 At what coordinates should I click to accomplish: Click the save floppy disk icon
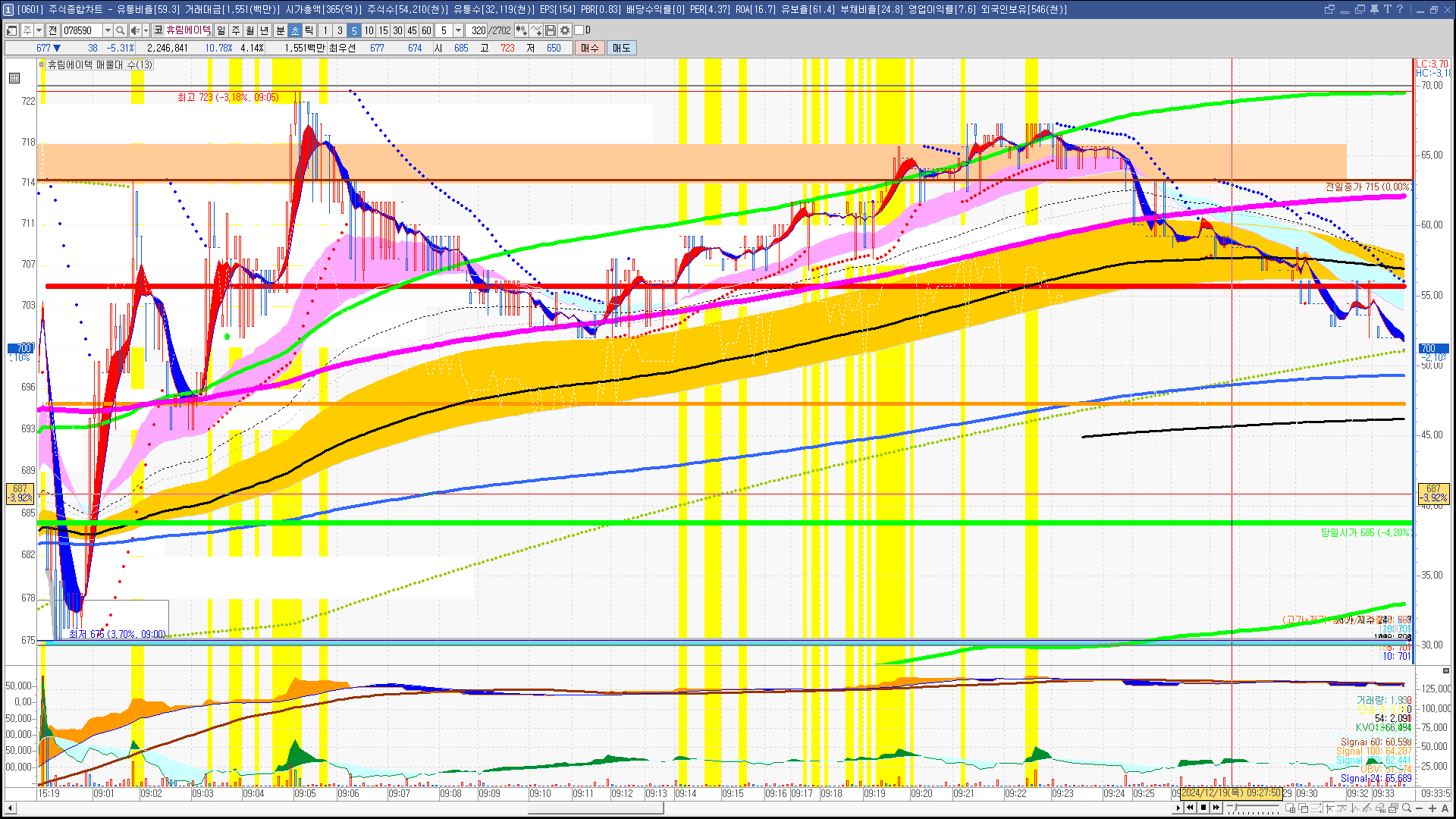point(551,30)
